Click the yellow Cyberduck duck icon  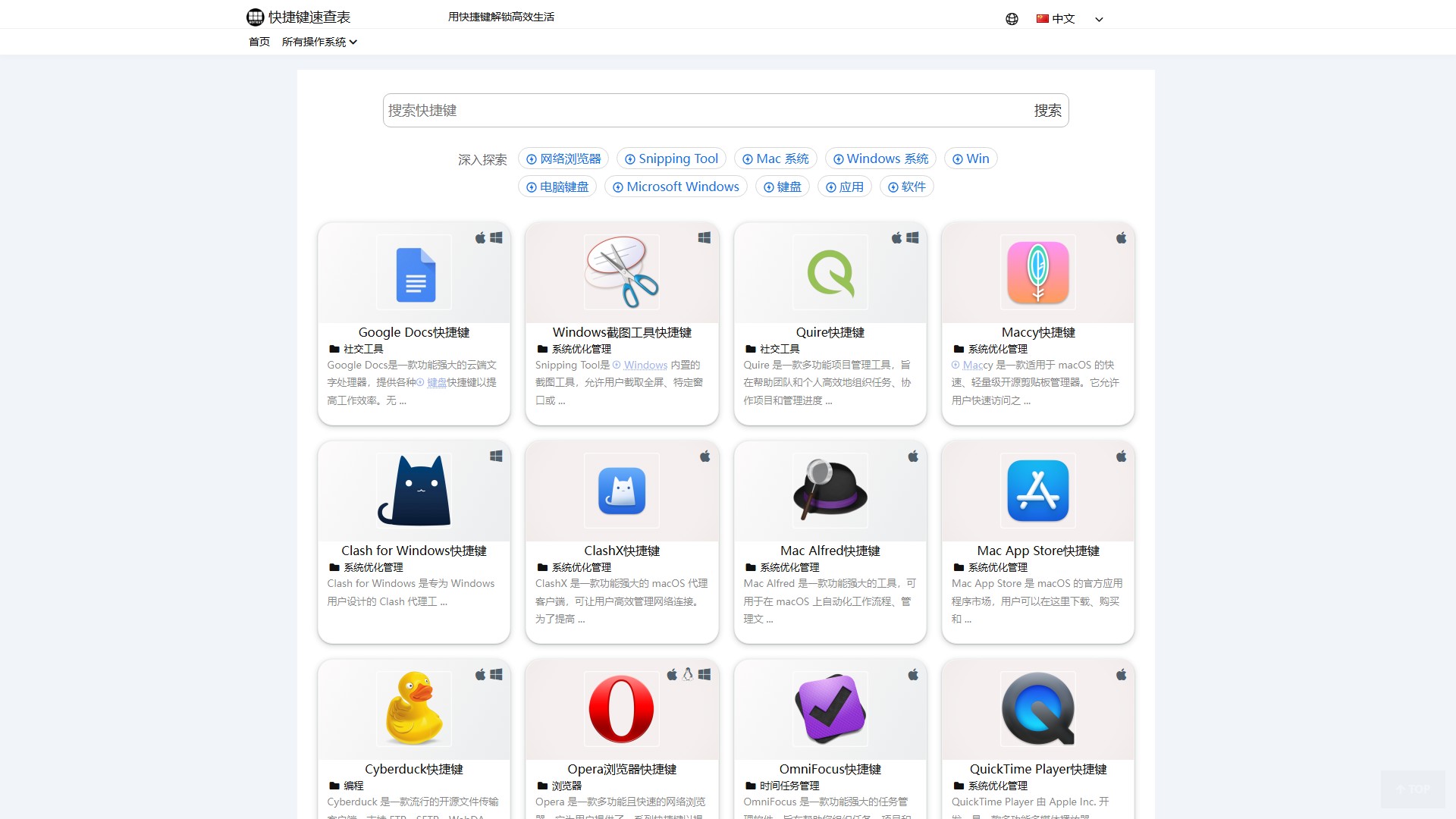[x=415, y=709]
